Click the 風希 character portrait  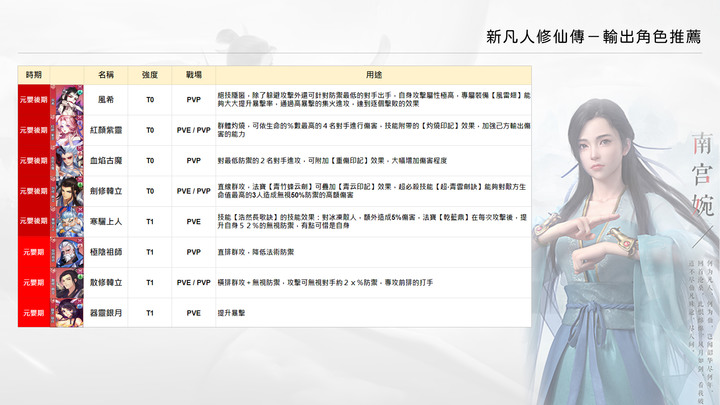(70, 100)
